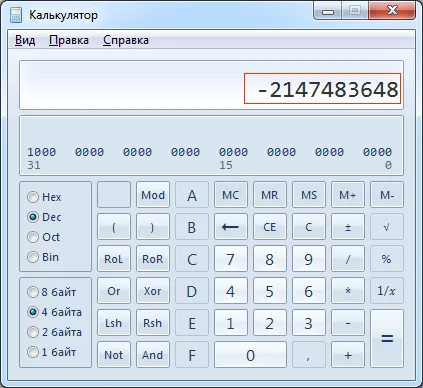Select the Dec number base
This screenshot has width=423, height=388.
44,217
